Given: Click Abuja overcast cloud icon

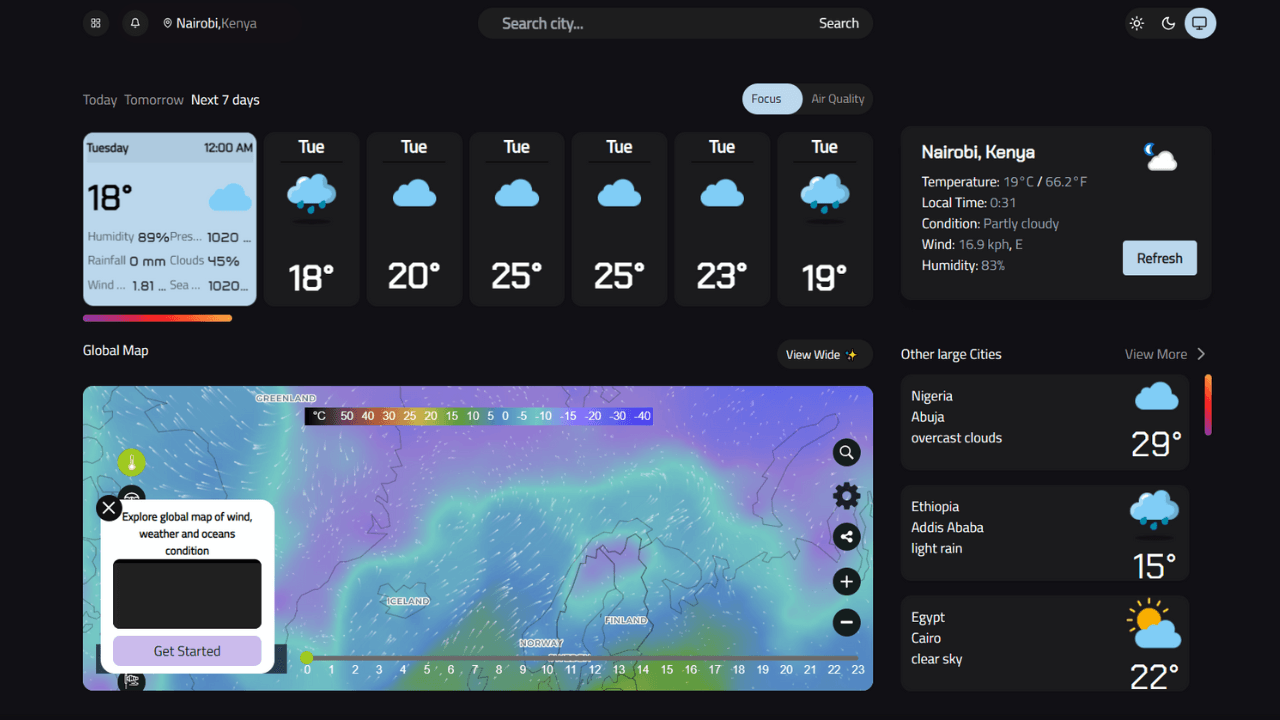Looking at the screenshot, I should pos(1157,397).
